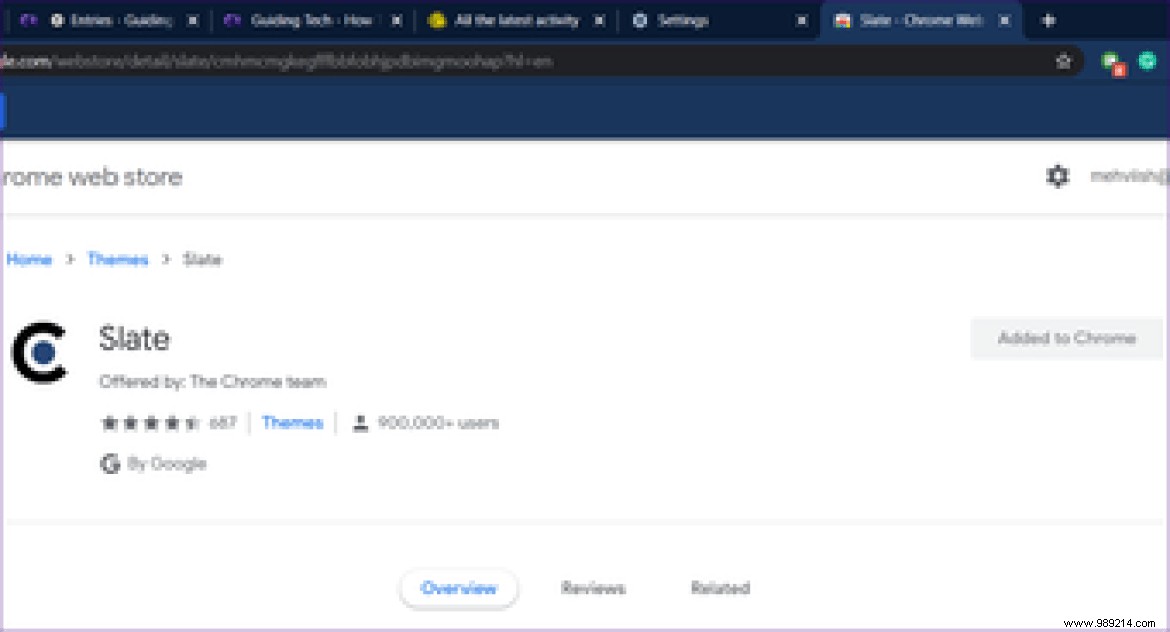1170x632 pixels.
Task: Click the users person icon
Action: (360, 423)
